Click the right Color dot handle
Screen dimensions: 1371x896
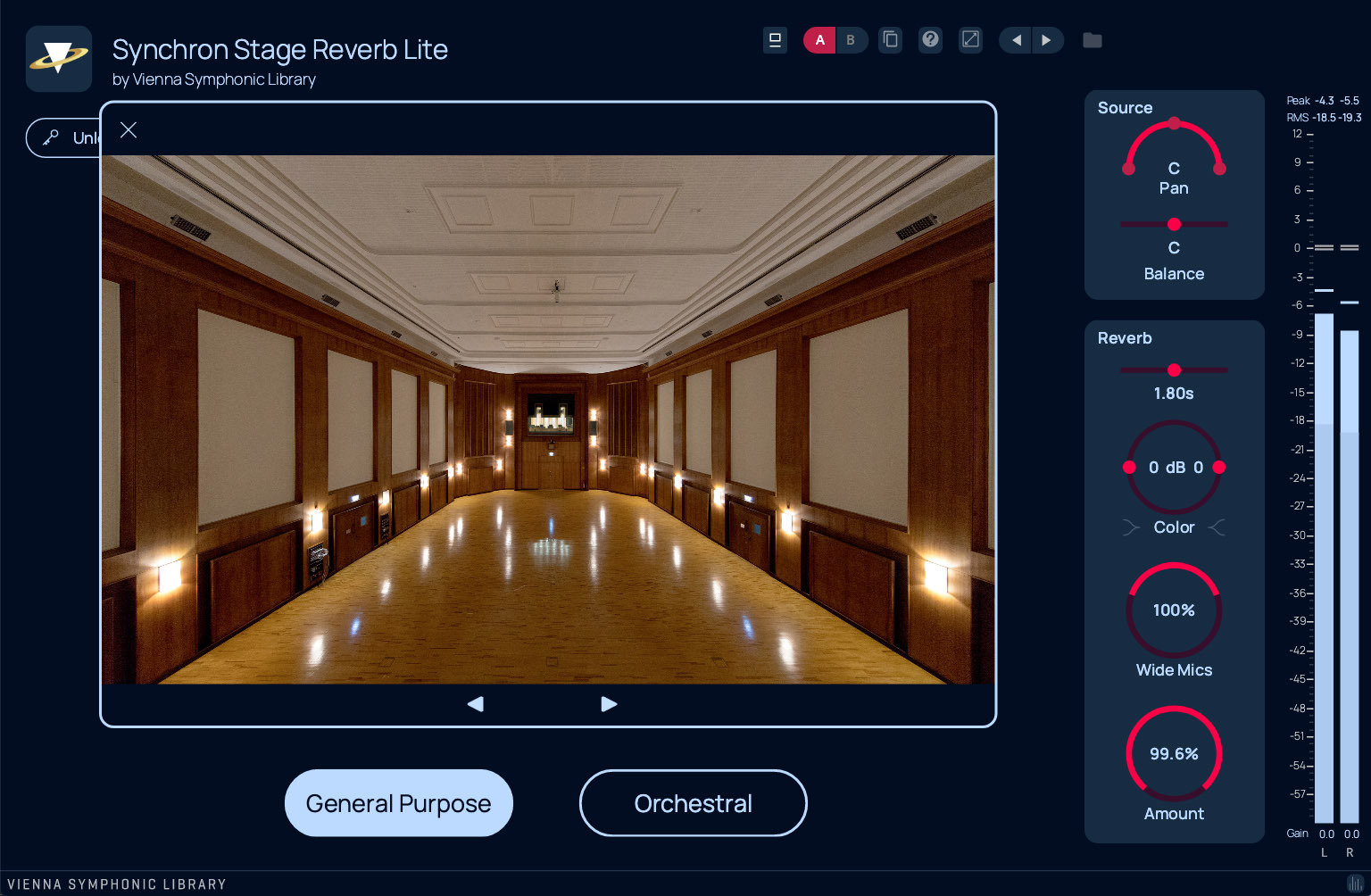1219,468
